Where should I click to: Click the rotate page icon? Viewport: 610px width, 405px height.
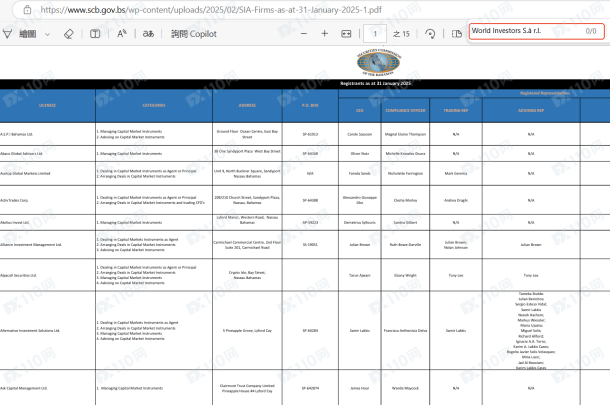[x=430, y=34]
